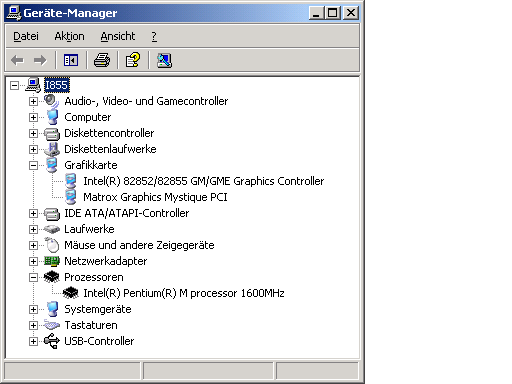Select Intel(R) Pentium(R) M processor 1600MHz
Viewport: 512px width, 384px height.
[184, 293]
